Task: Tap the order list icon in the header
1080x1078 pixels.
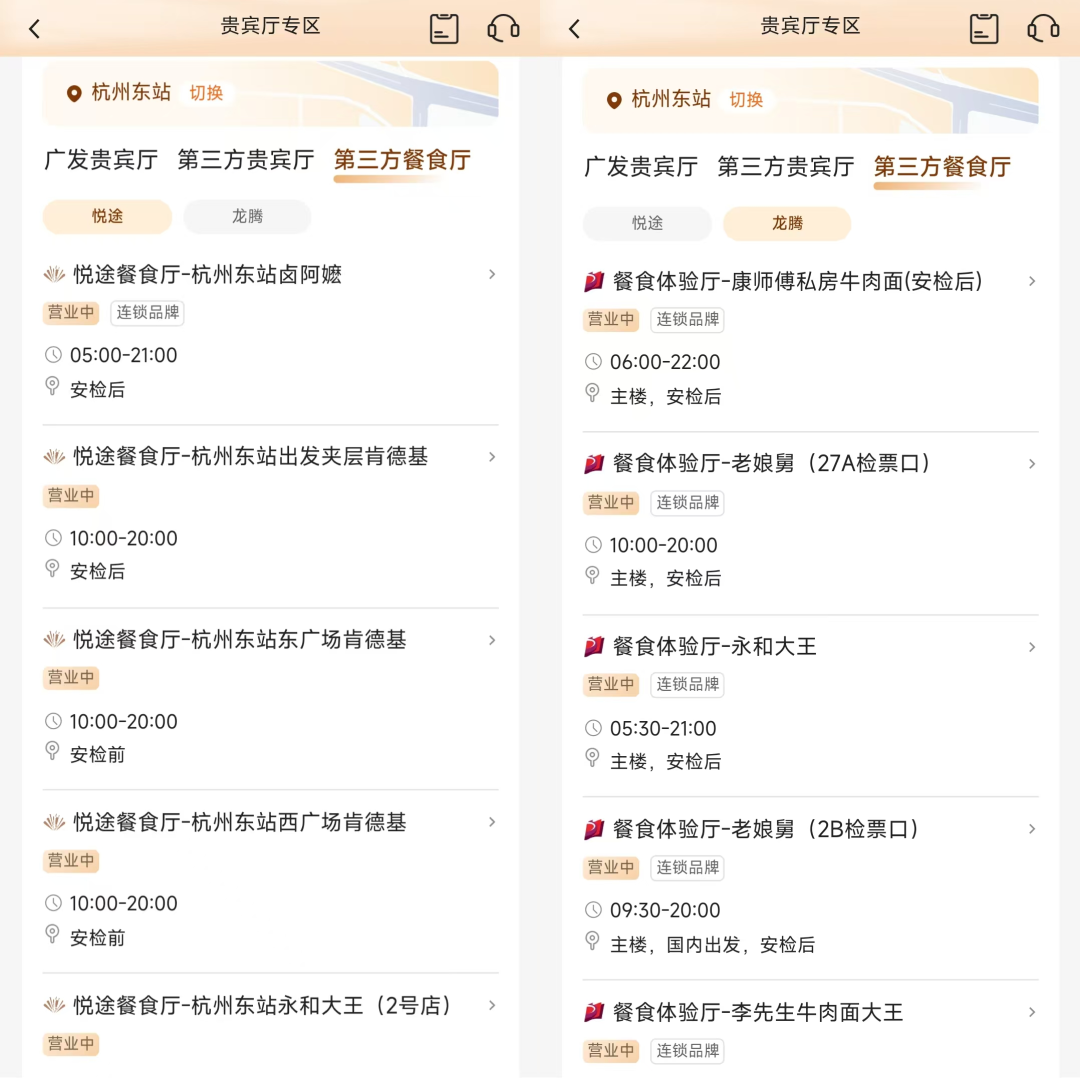Action: (x=443, y=28)
